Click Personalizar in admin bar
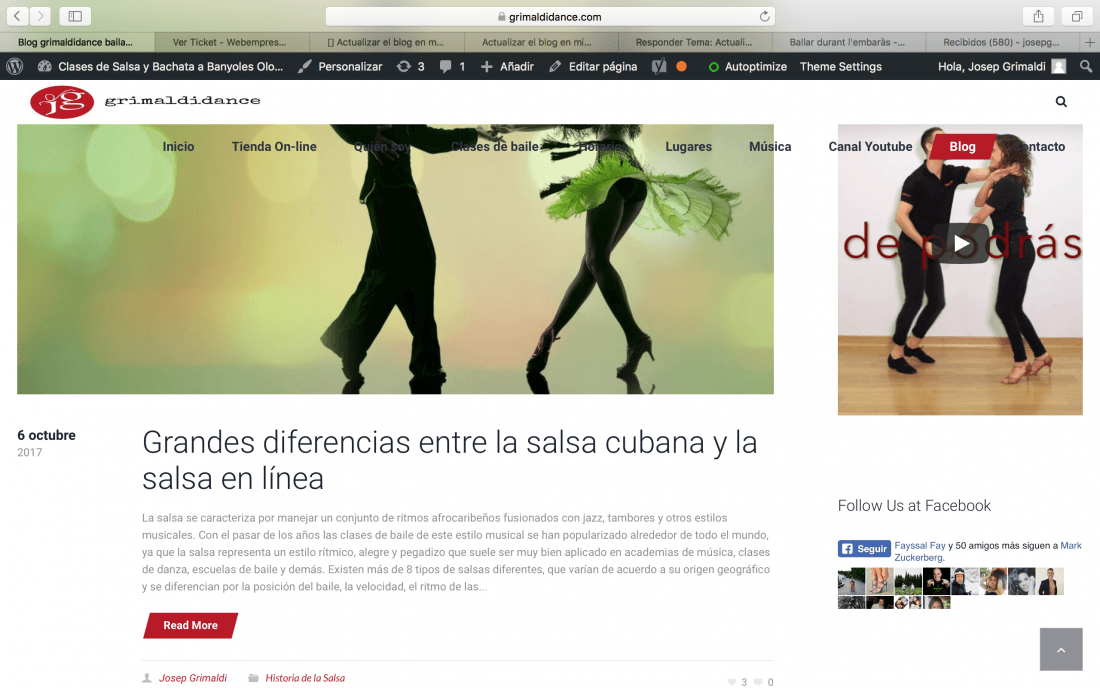This screenshot has height=688, width=1100. coord(340,67)
